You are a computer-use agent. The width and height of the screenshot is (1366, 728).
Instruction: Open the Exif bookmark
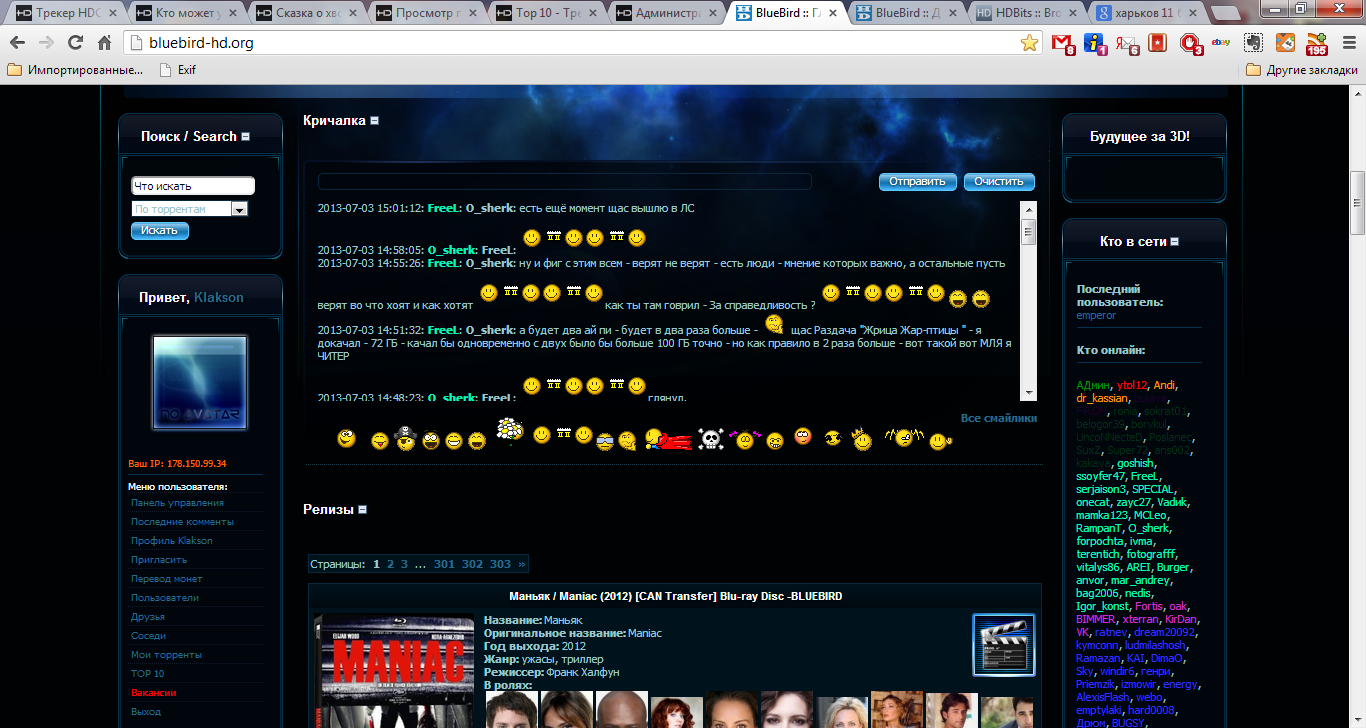[x=176, y=70]
